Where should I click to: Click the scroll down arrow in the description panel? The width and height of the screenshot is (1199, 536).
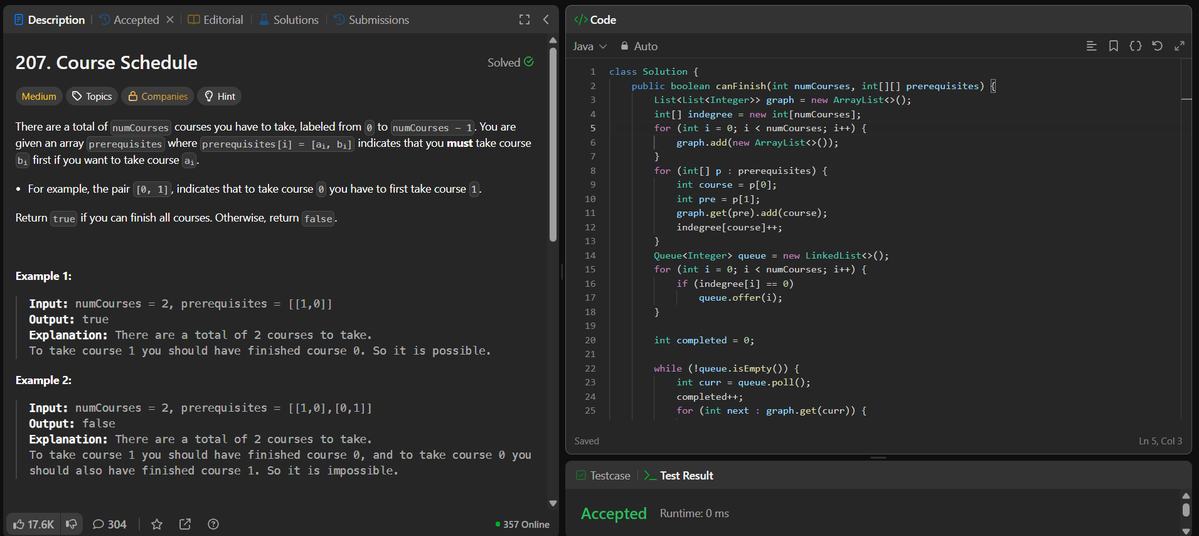pos(554,503)
